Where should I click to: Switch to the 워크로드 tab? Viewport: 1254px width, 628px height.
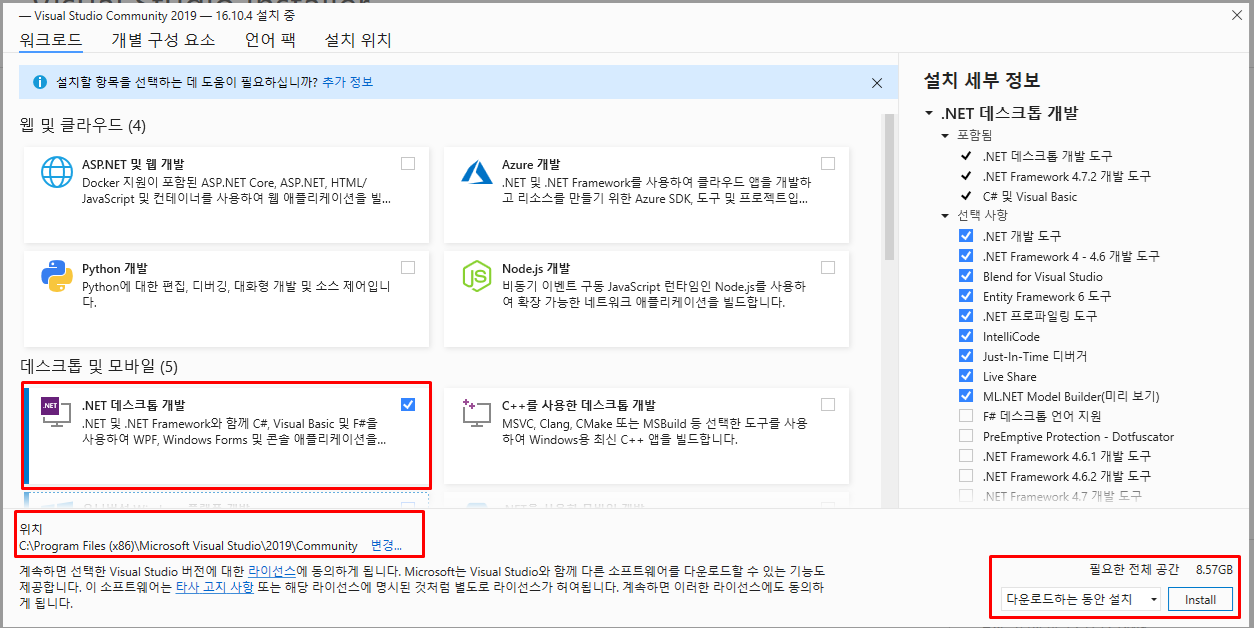51,40
